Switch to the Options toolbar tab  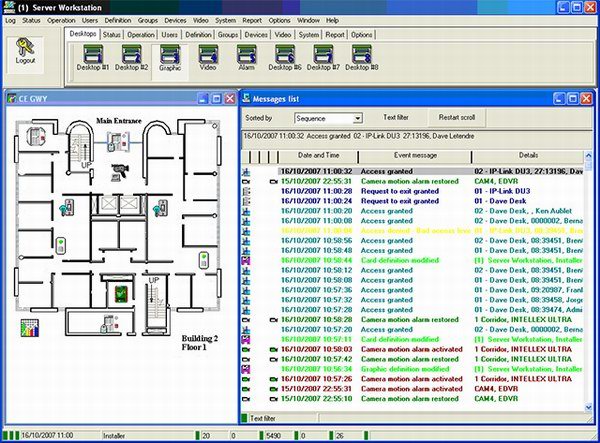[361, 35]
